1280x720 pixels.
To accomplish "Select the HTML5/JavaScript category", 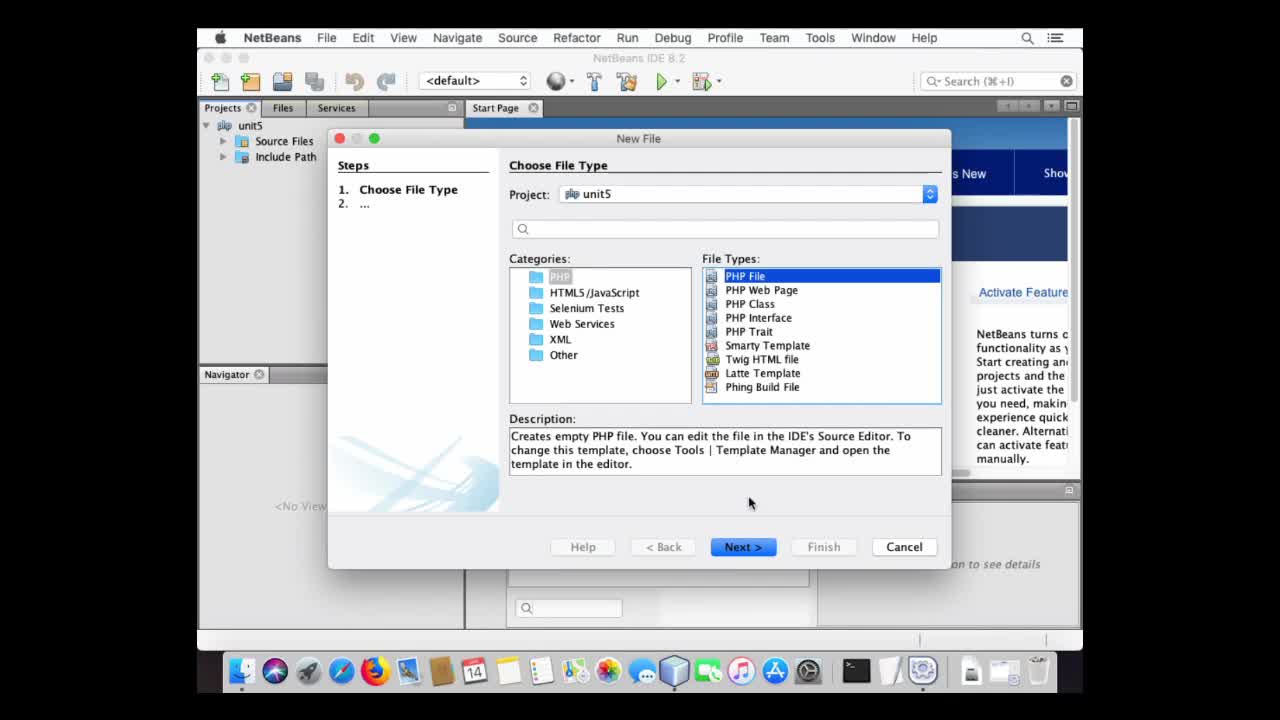I will coord(594,293).
